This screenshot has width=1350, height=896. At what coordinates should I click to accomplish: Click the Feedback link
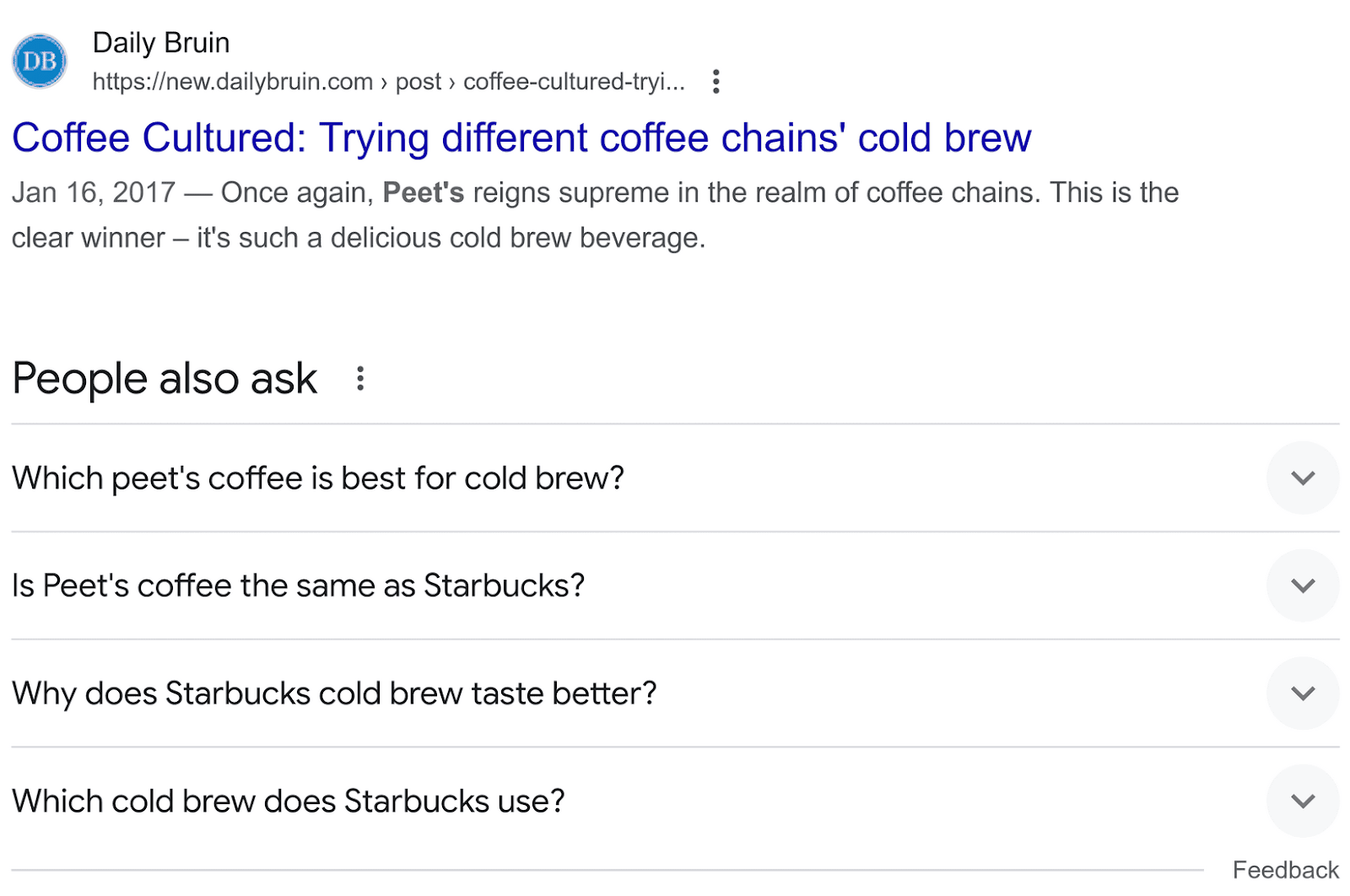pyautogui.click(x=1286, y=869)
